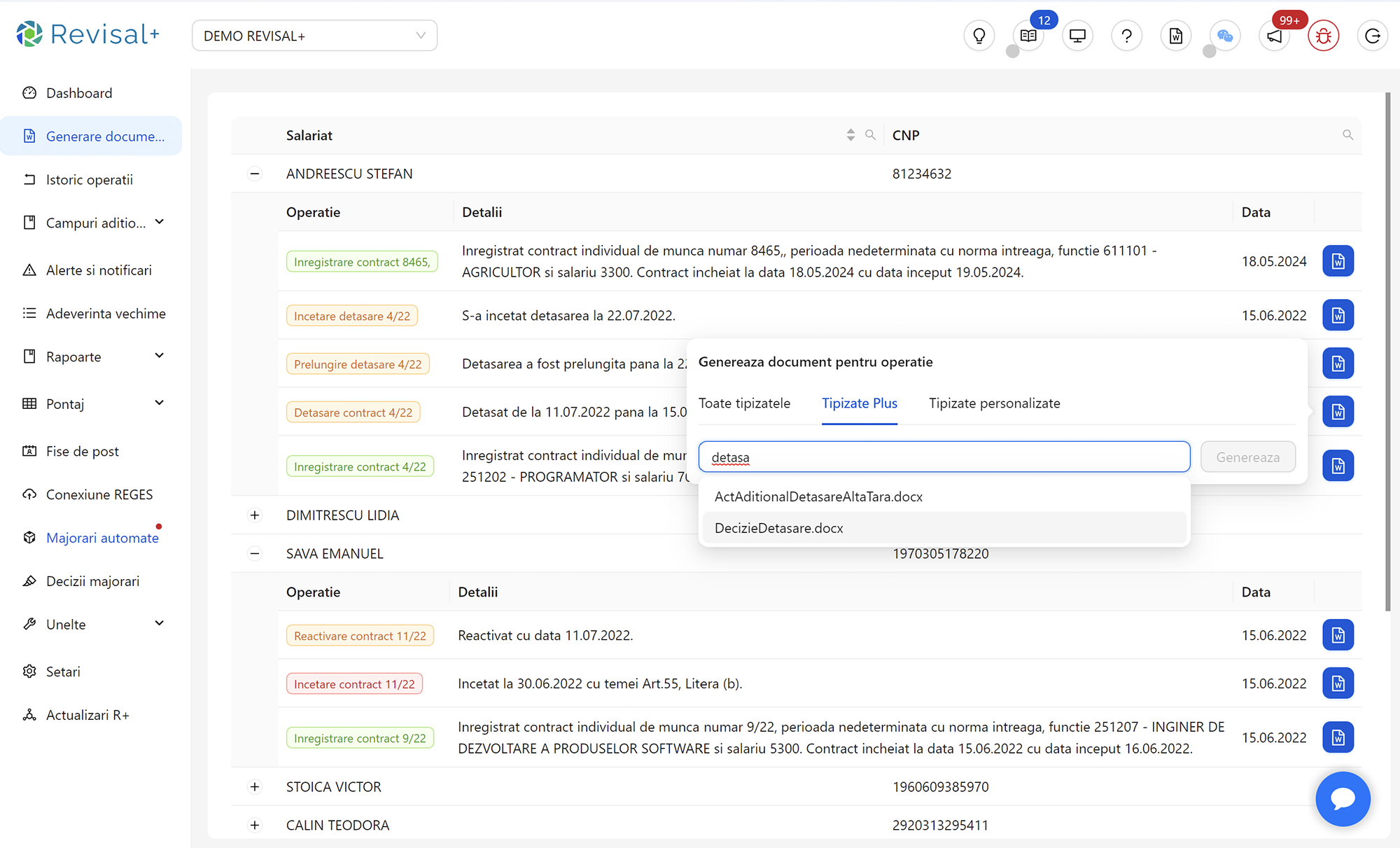The width and height of the screenshot is (1400, 848).
Task: Switch to Toate tipizatele tab
Action: click(744, 403)
